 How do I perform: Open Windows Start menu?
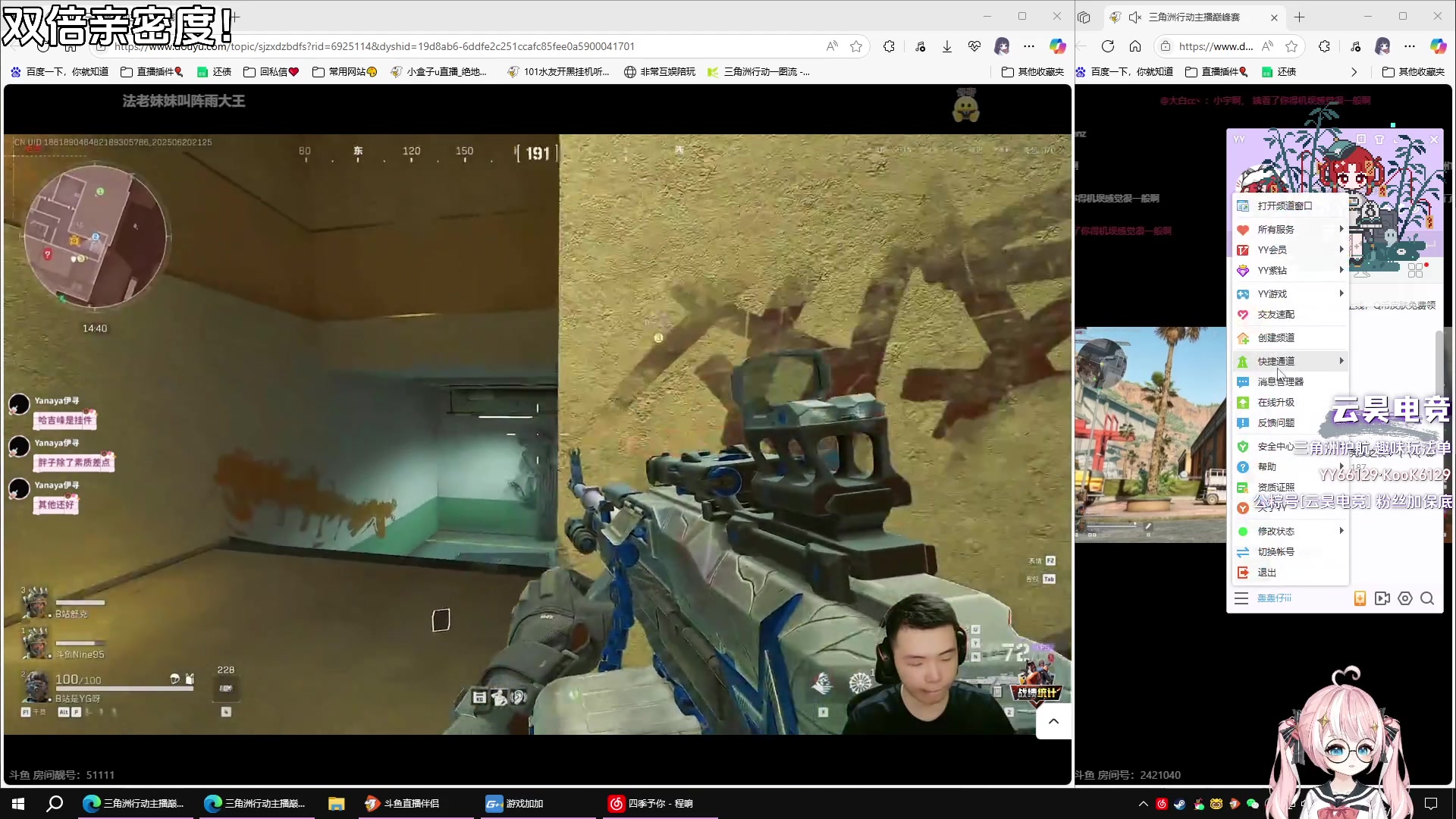pyautogui.click(x=18, y=804)
